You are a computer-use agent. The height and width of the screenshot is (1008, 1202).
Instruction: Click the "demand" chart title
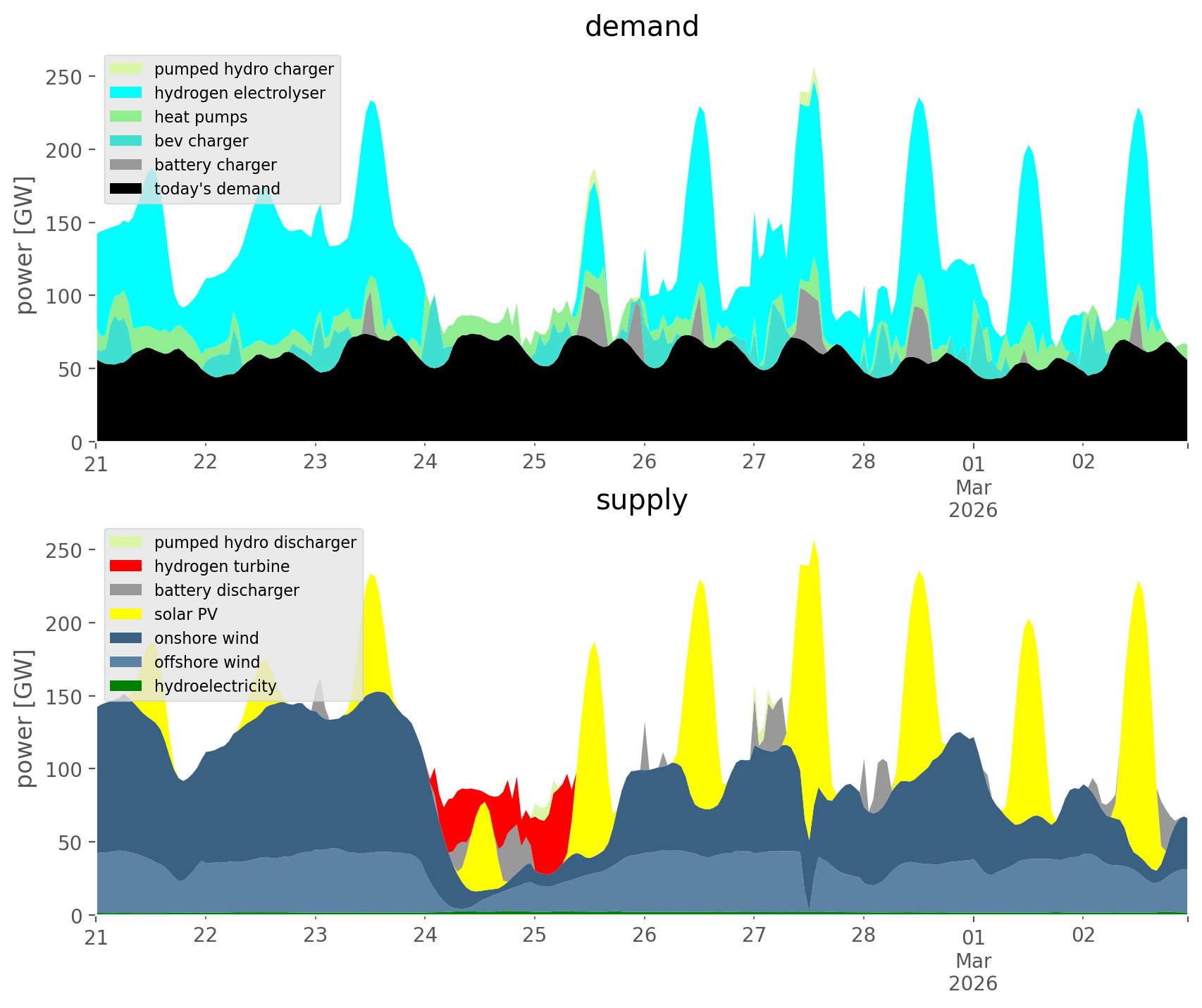tap(641, 27)
